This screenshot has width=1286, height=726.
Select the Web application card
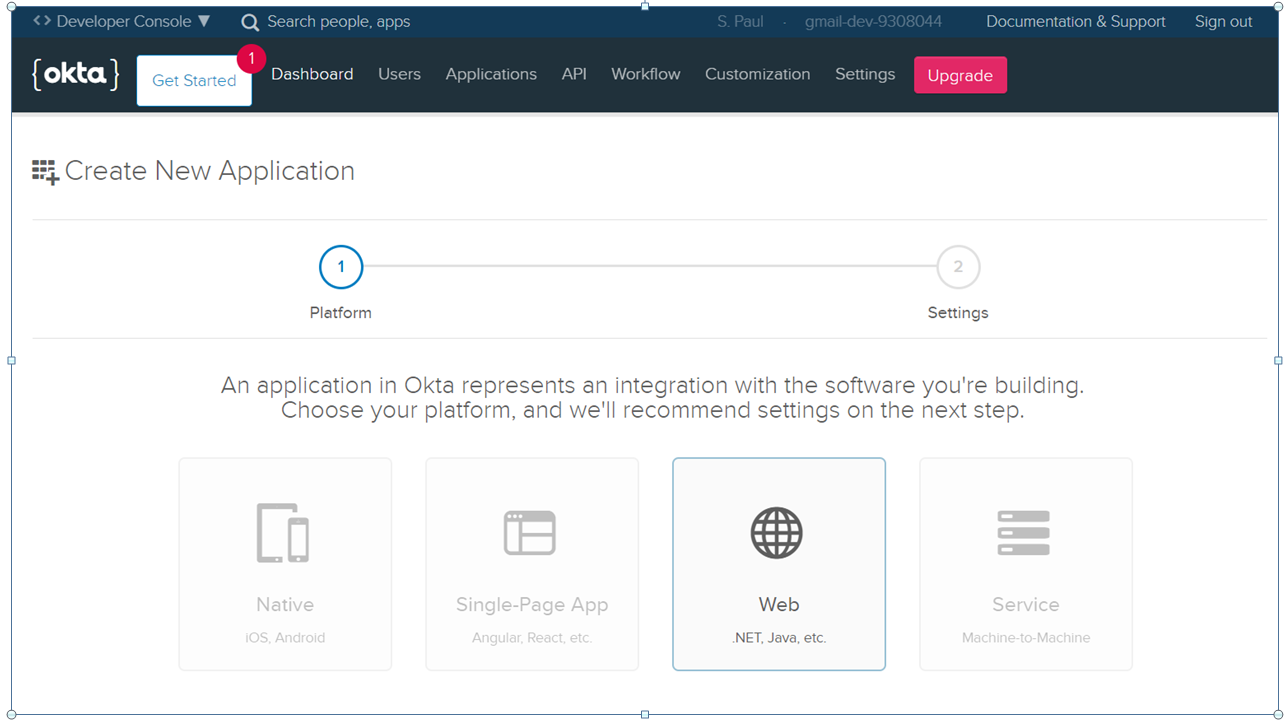pos(778,563)
